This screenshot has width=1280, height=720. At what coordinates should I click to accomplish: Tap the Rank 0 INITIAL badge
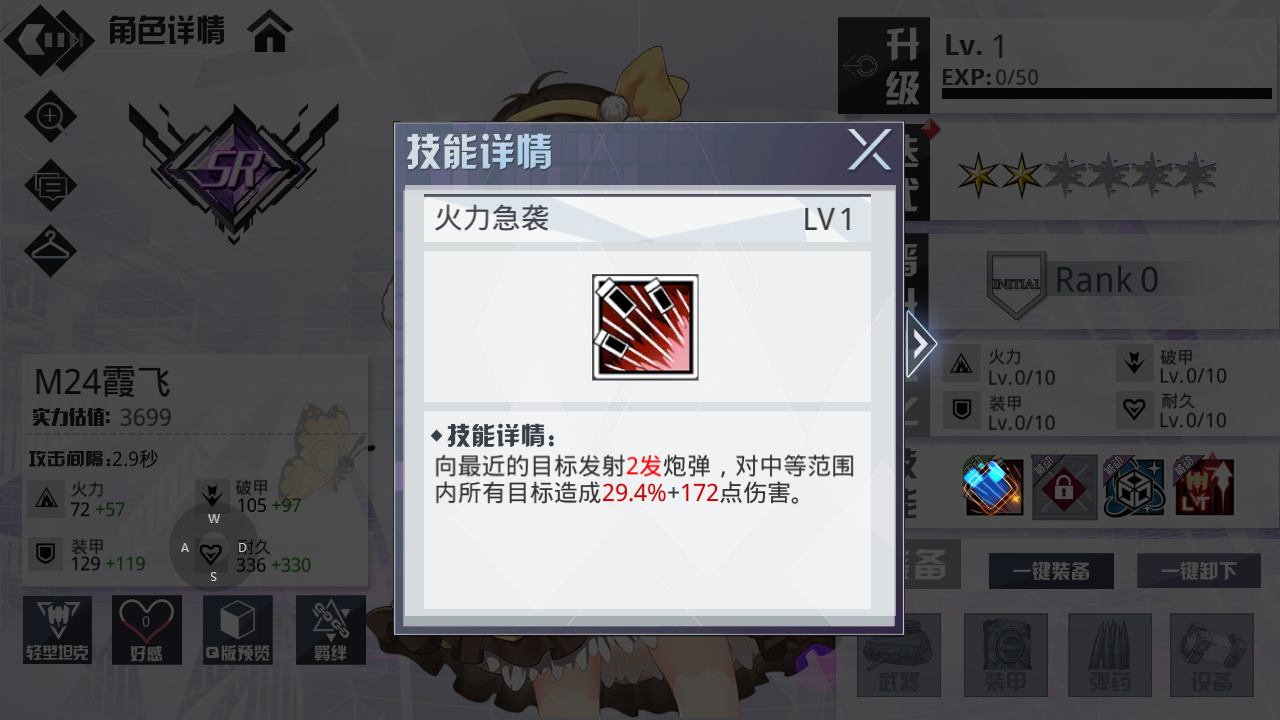(1016, 285)
